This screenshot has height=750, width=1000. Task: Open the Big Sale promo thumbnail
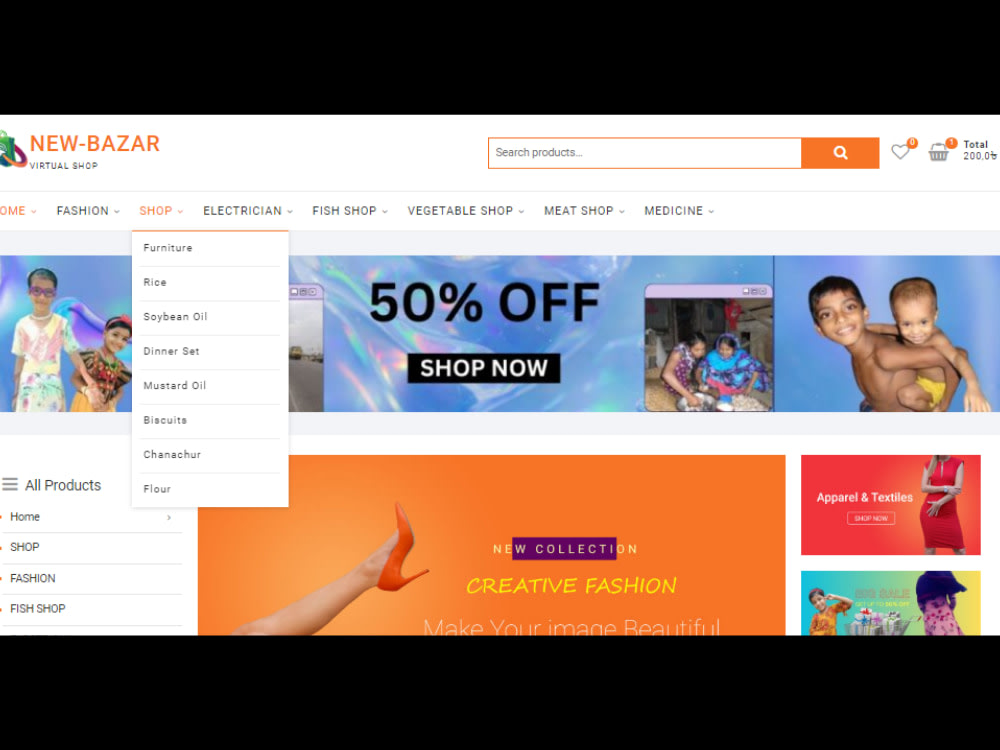(x=890, y=603)
